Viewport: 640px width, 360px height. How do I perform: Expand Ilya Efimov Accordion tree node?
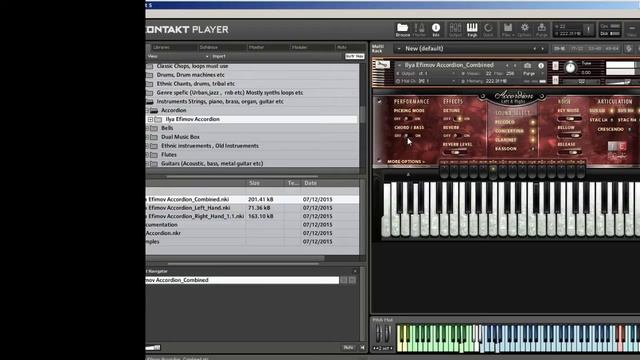click(x=150, y=119)
